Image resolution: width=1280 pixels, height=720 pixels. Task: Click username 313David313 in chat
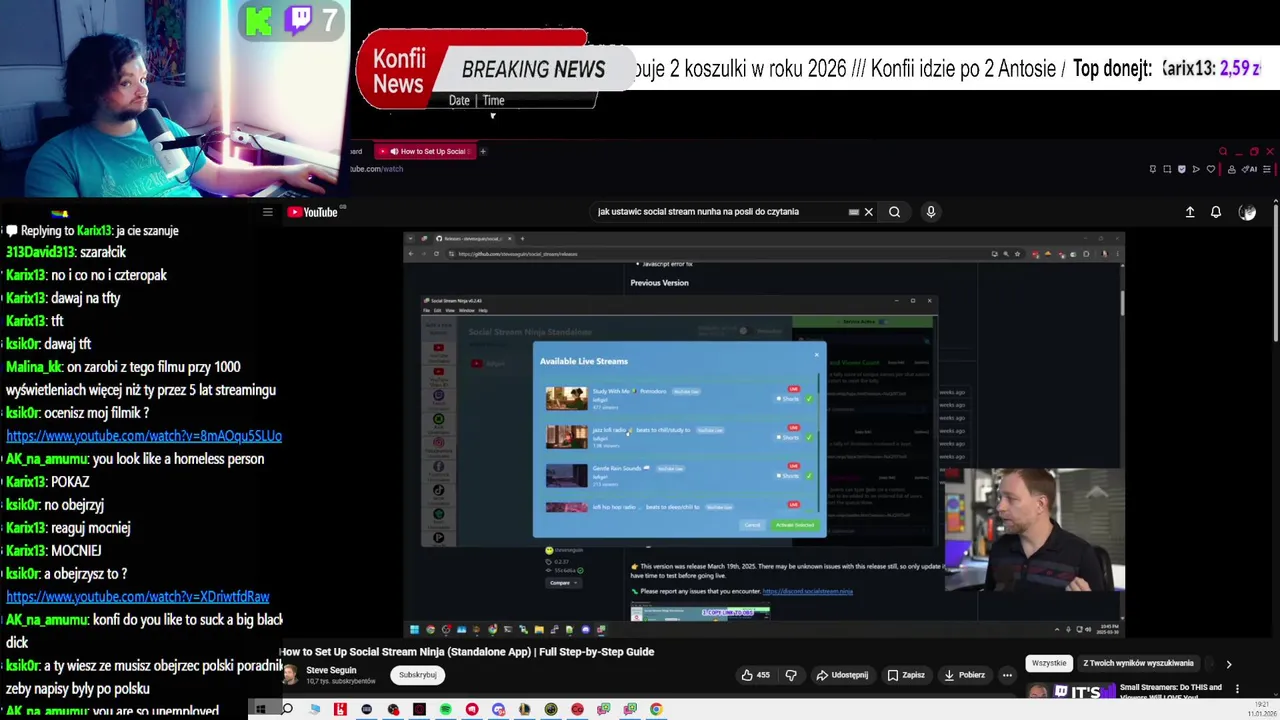(39, 252)
